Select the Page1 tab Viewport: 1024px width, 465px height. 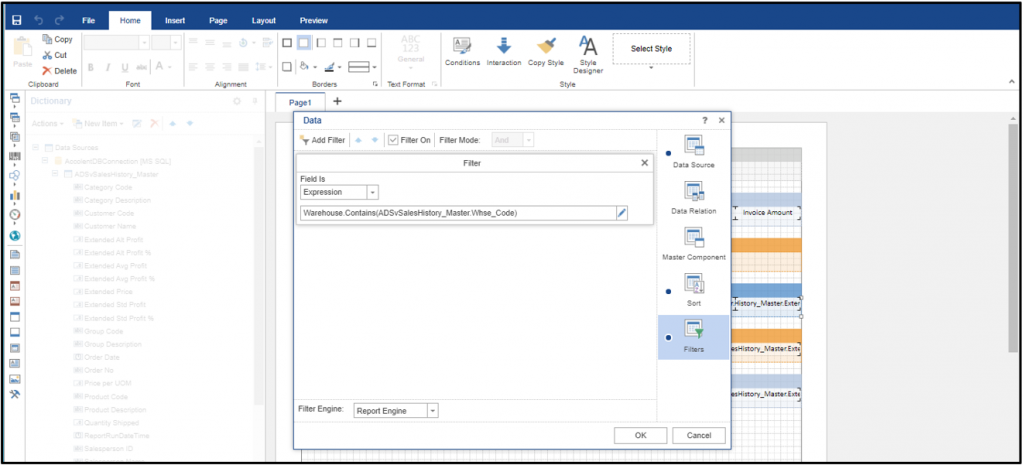click(x=301, y=103)
